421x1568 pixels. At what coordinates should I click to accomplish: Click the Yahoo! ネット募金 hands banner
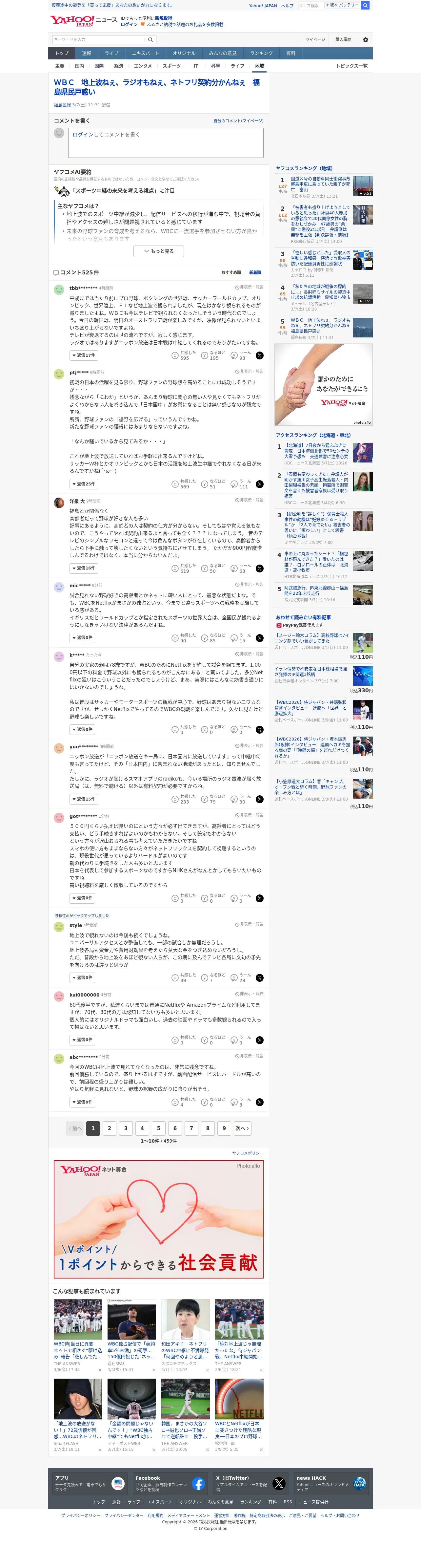(324, 385)
